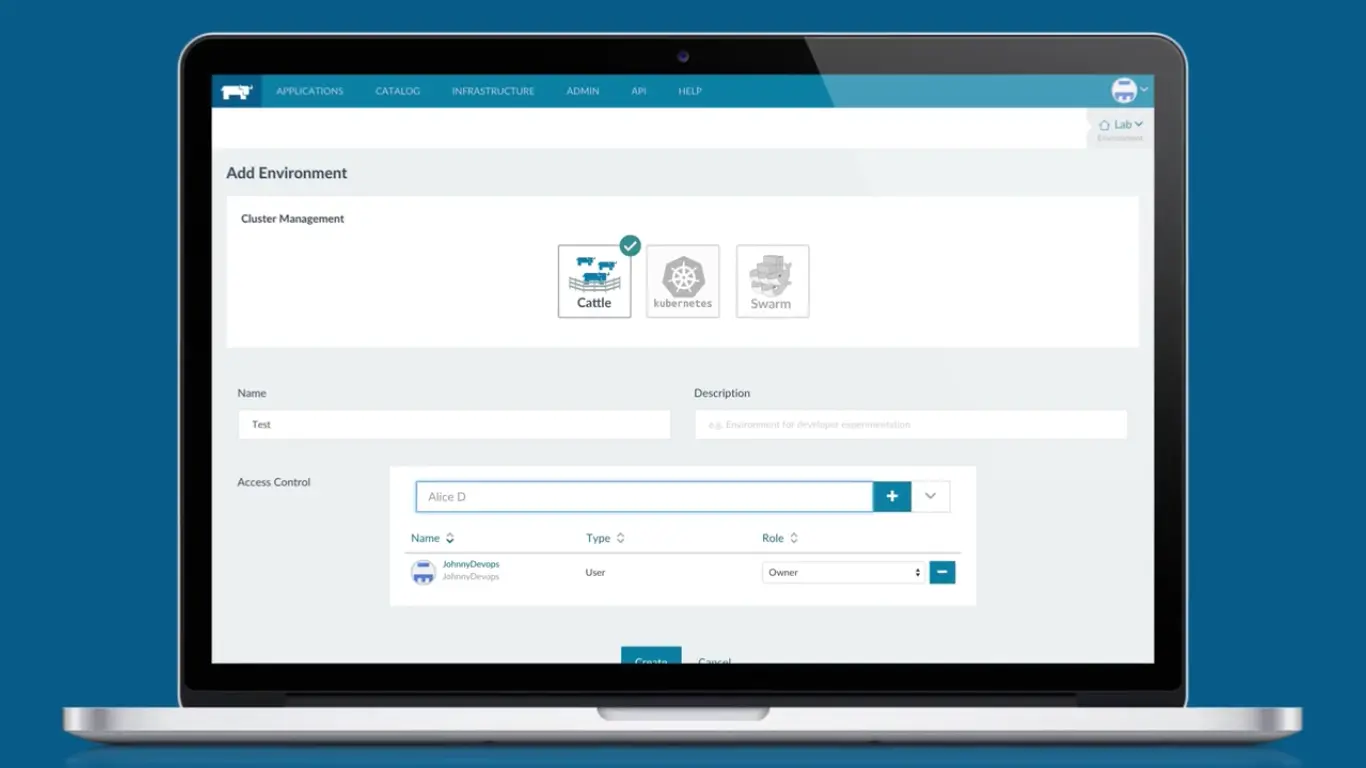Click the Access Control label

click(x=274, y=482)
